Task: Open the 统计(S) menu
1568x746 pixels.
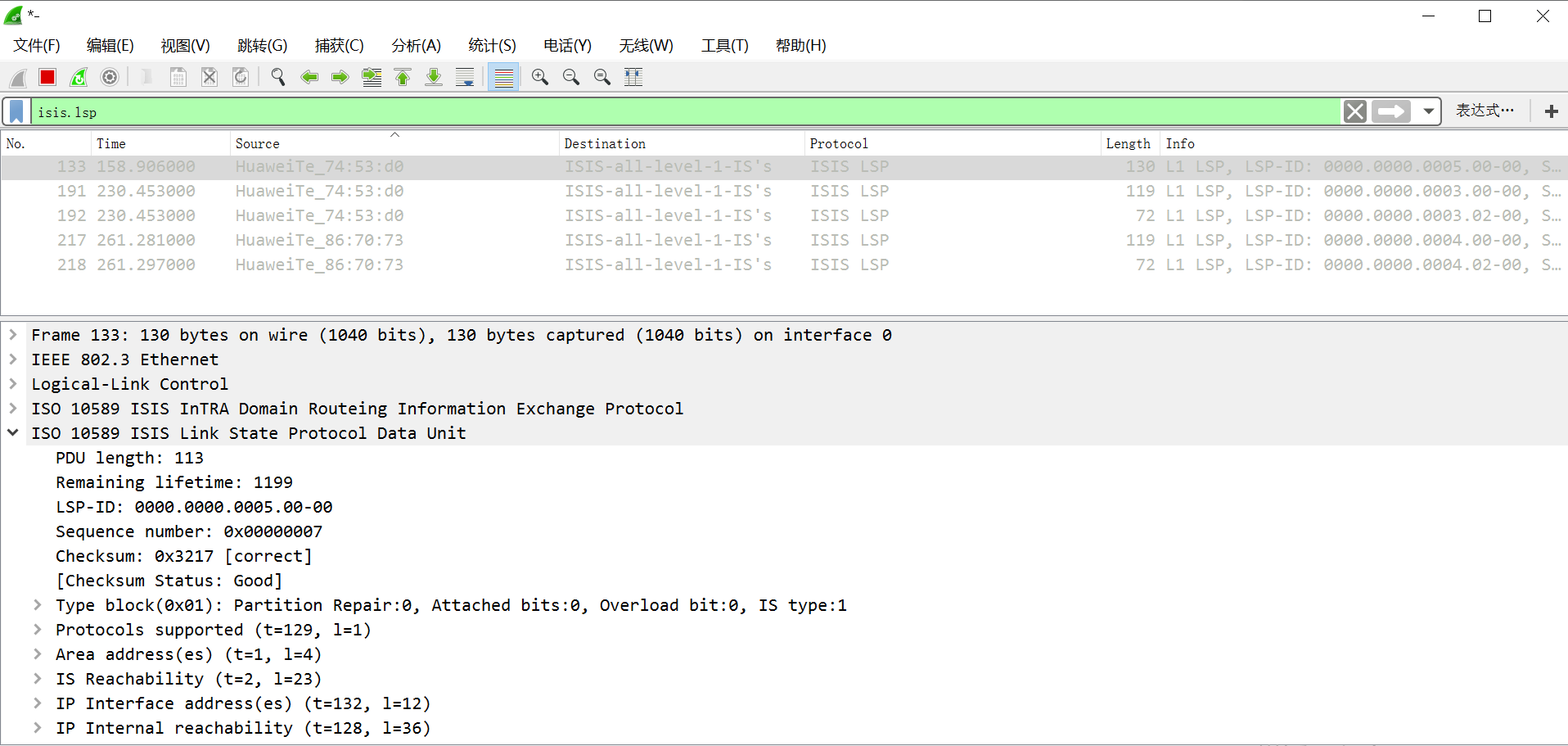Action: (491, 46)
